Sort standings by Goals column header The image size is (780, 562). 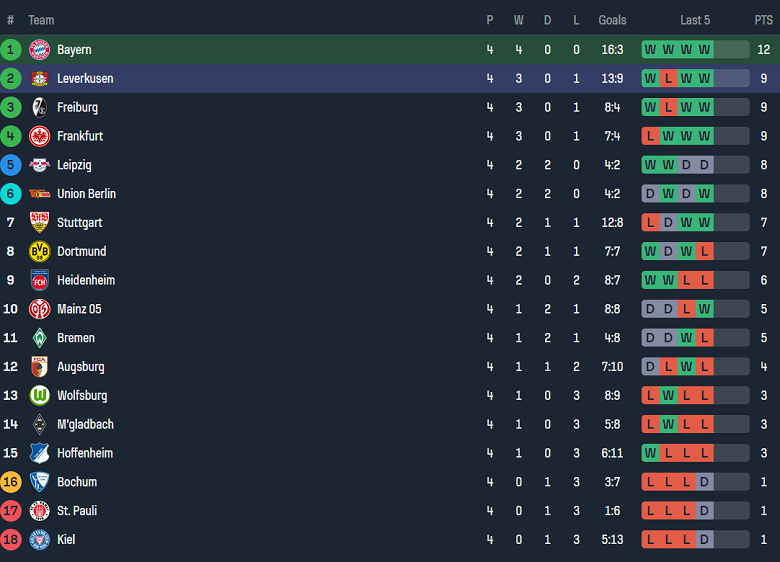coord(612,20)
